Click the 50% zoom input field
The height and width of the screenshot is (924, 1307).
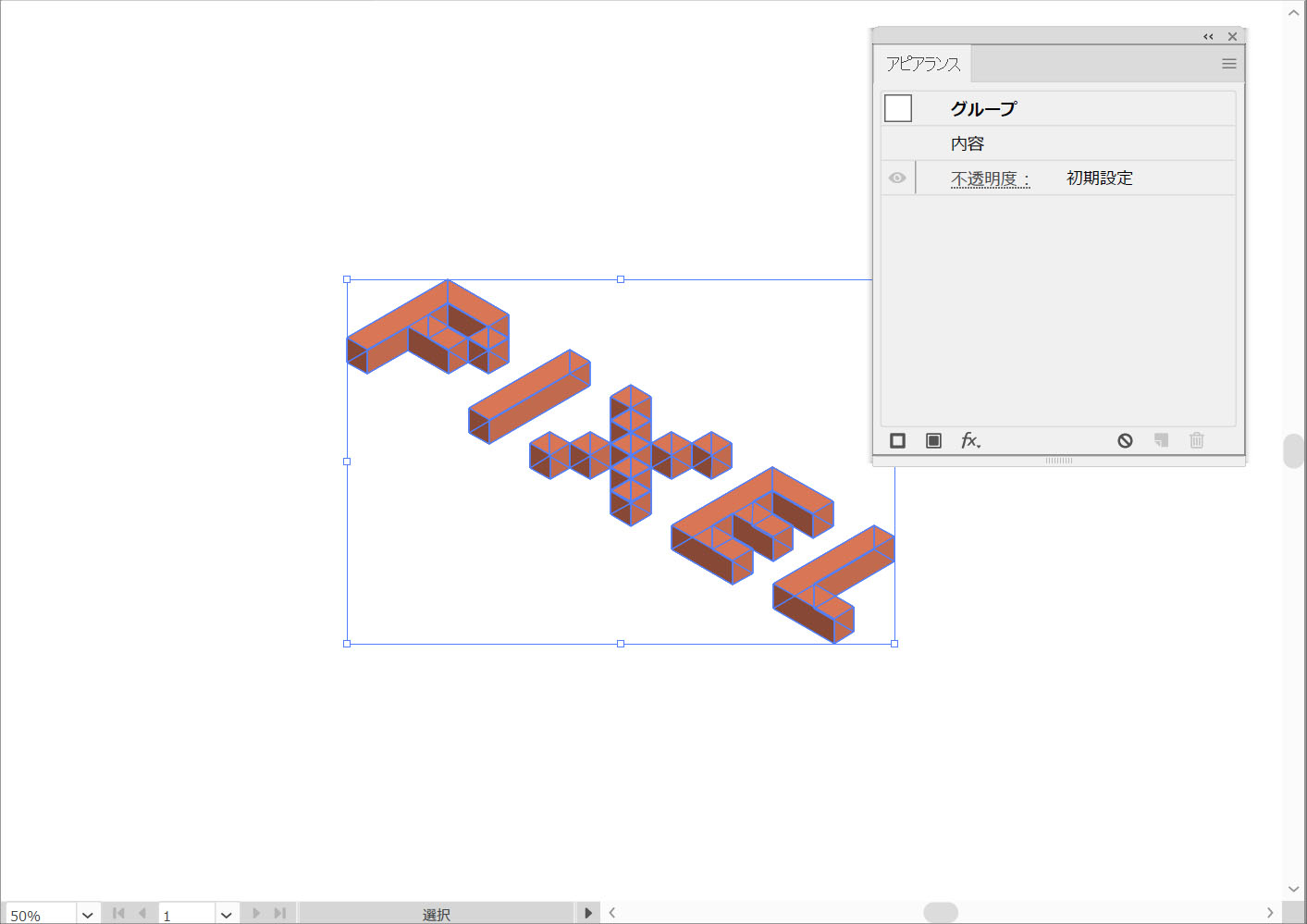click(39, 915)
